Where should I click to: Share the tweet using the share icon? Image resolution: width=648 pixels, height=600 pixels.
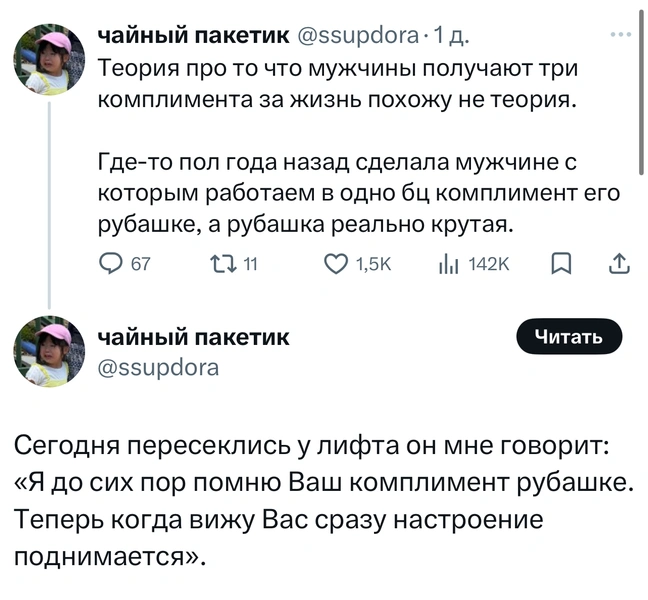618,265
